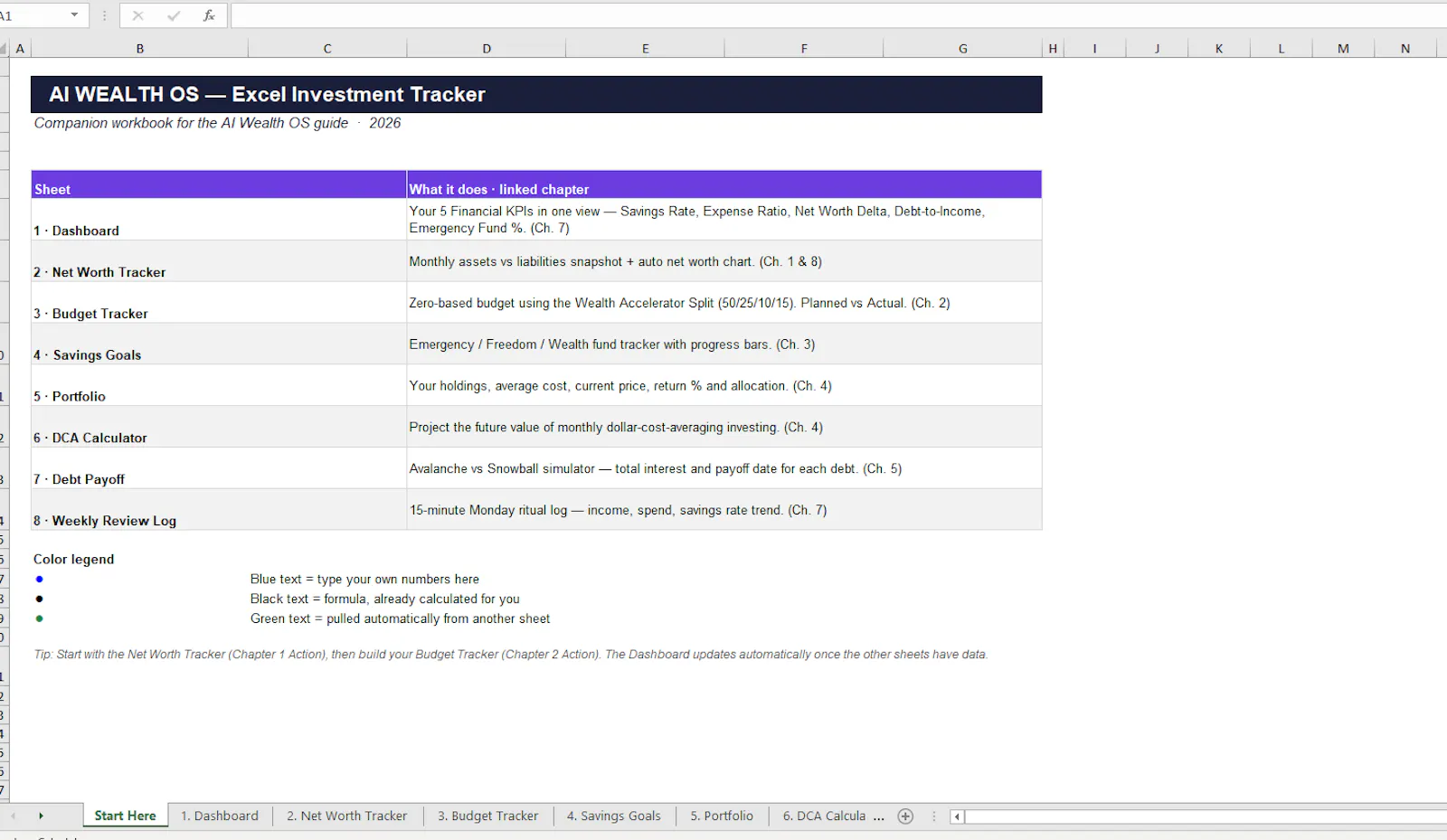Open the 2. Net Worth Tracker tab
Image resolution: width=1447 pixels, height=840 pixels.
[x=347, y=816]
